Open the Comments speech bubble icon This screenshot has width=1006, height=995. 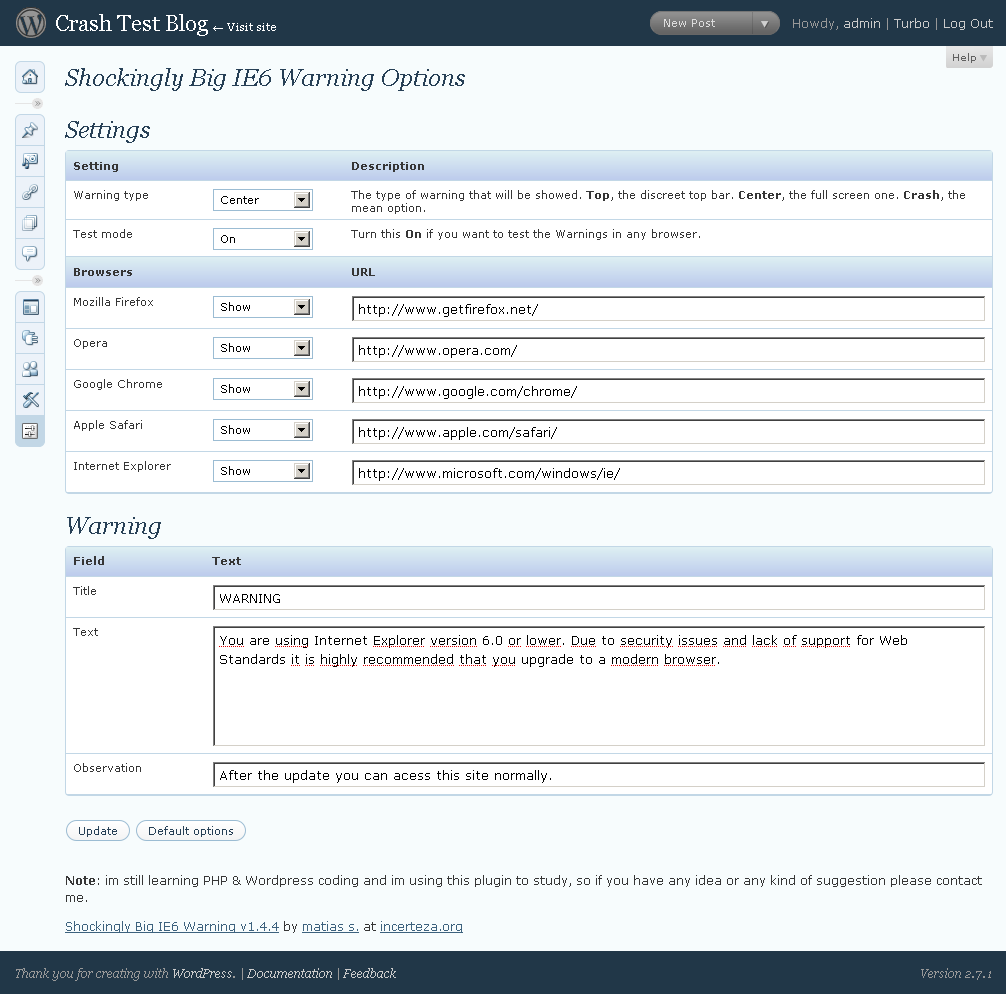(30, 254)
